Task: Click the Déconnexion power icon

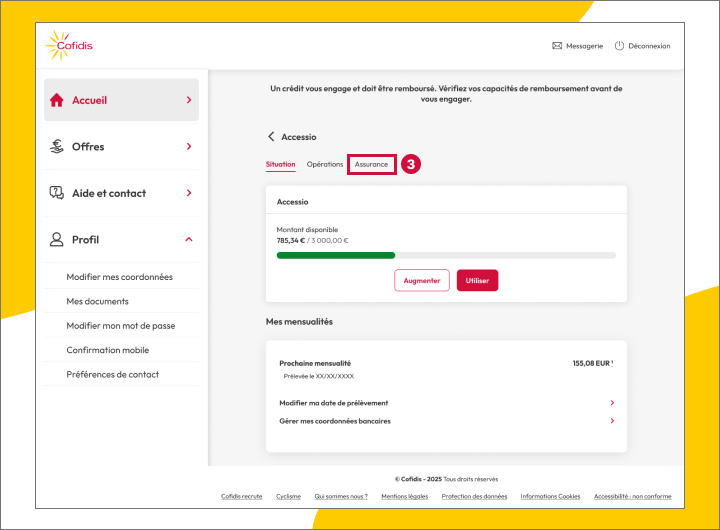Action: point(619,46)
